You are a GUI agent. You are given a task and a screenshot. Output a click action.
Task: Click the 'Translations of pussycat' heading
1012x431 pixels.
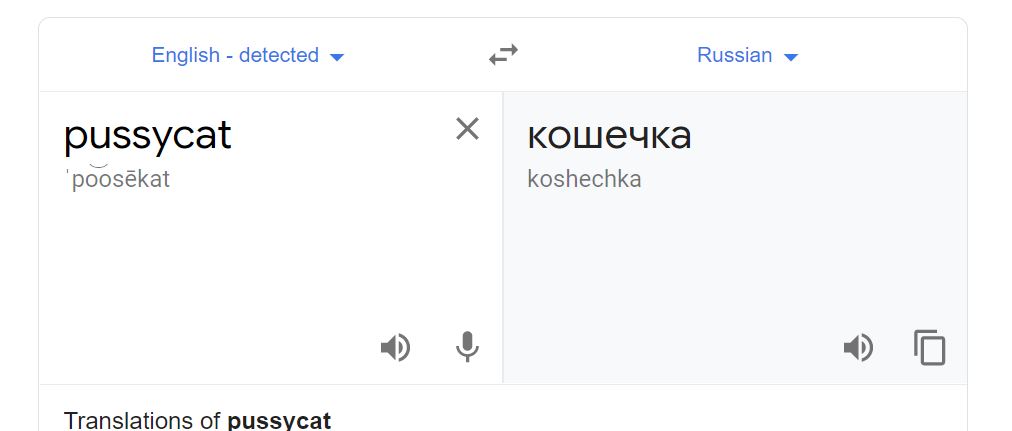click(x=197, y=420)
